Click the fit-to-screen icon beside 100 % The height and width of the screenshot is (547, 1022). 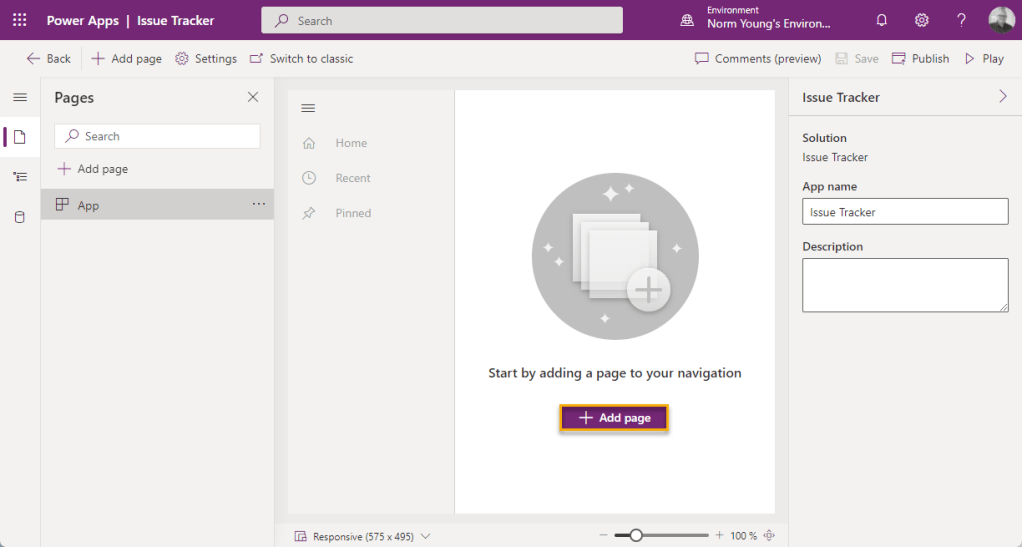click(769, 535)
